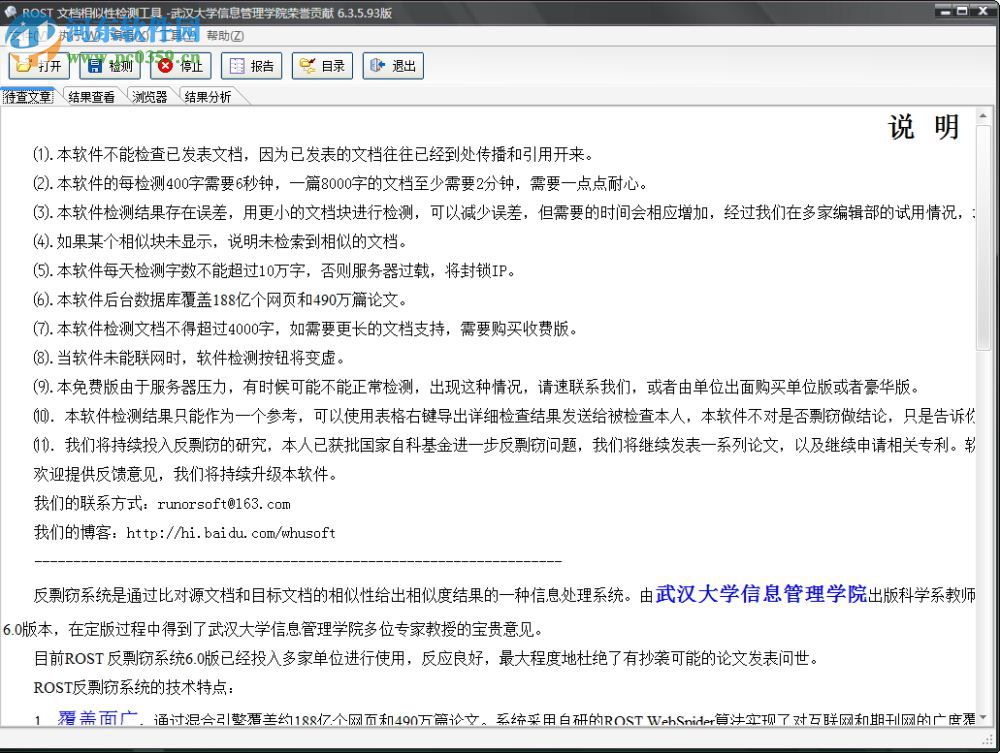View the 结果分析 tab

pos(207,97)
